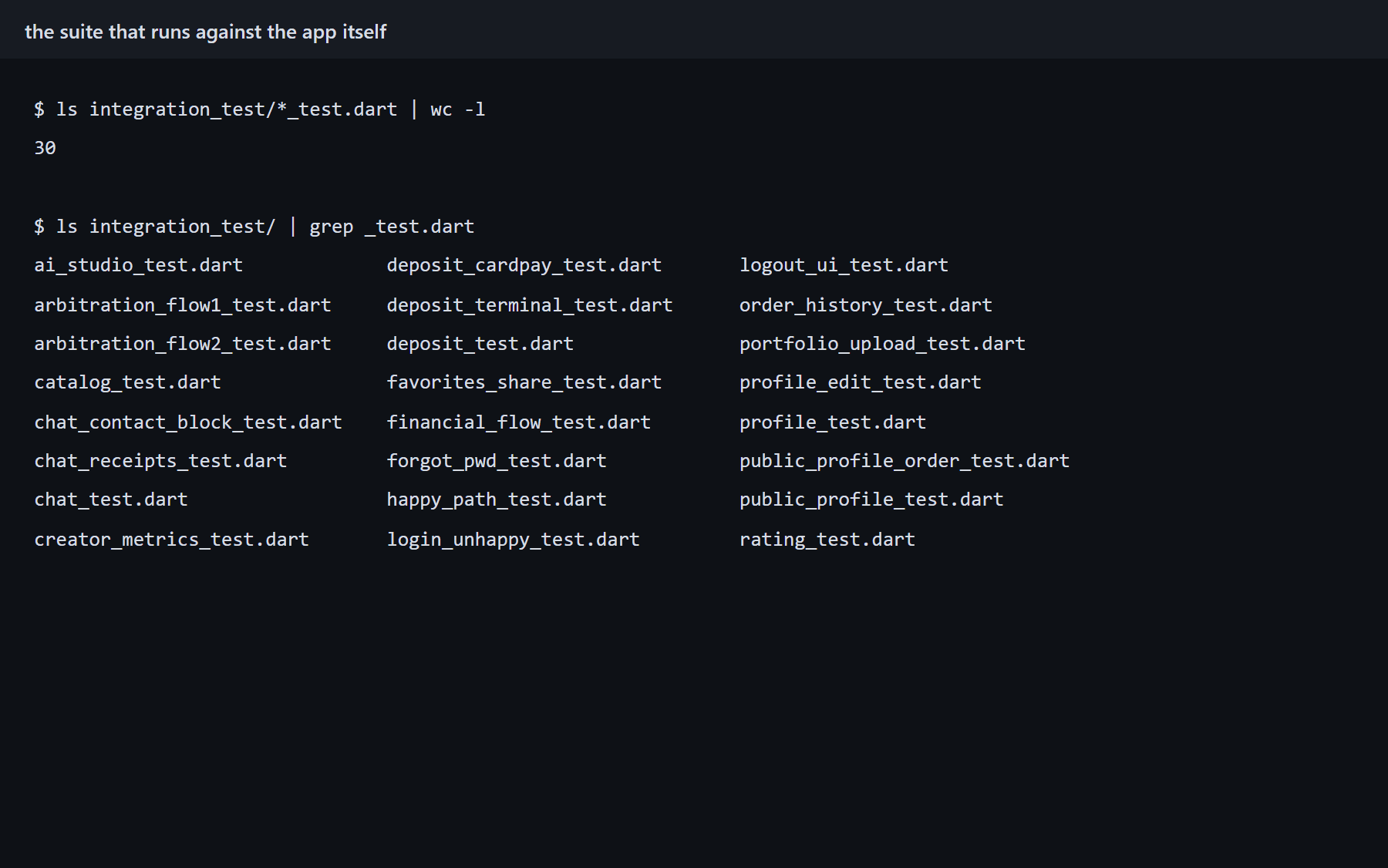The width and height of the screenshot is (1388, 868).
Task: Select chat_receipts_test.dart entry
Action: 160,461
